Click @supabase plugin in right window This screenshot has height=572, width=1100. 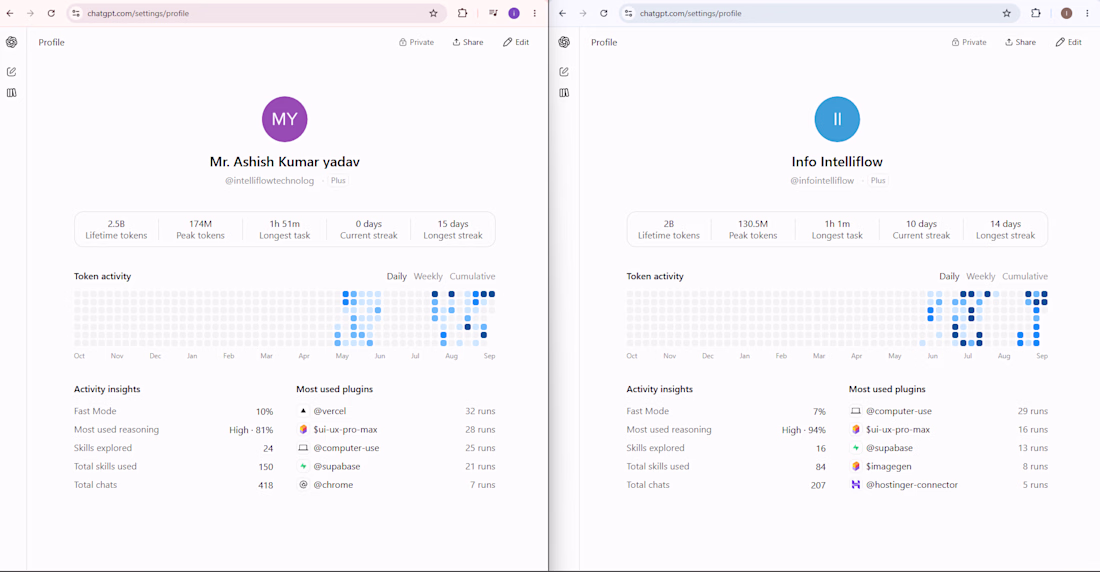948,448
